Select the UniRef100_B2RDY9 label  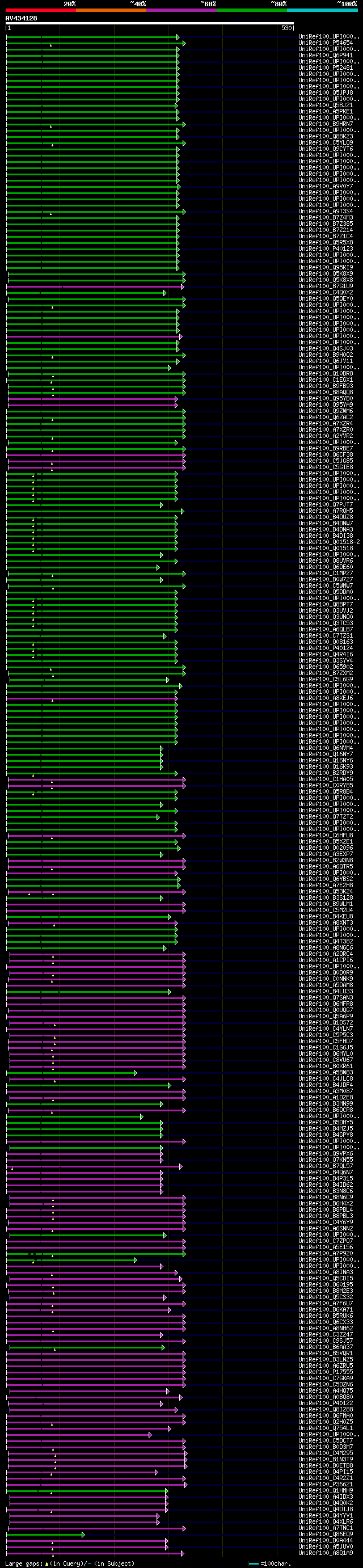326,773
